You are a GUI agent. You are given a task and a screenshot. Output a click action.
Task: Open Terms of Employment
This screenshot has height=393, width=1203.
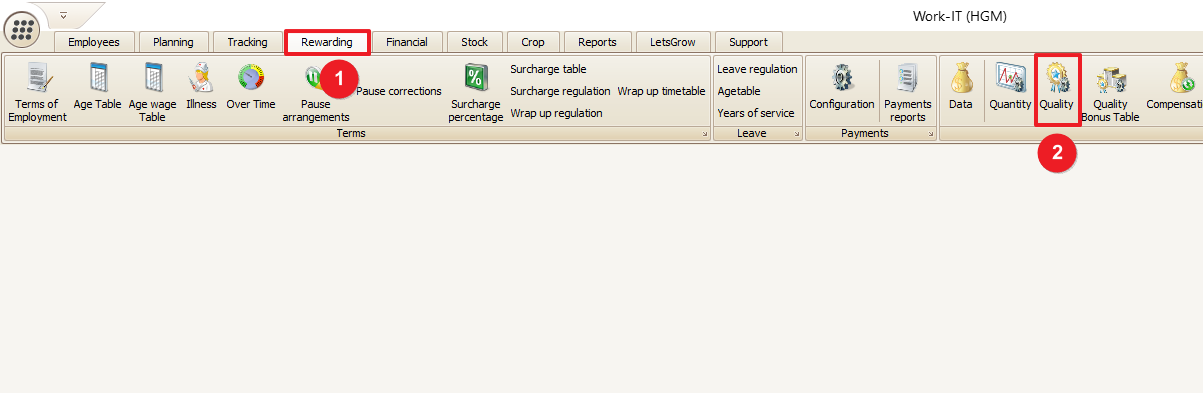[x=37, y=92]
